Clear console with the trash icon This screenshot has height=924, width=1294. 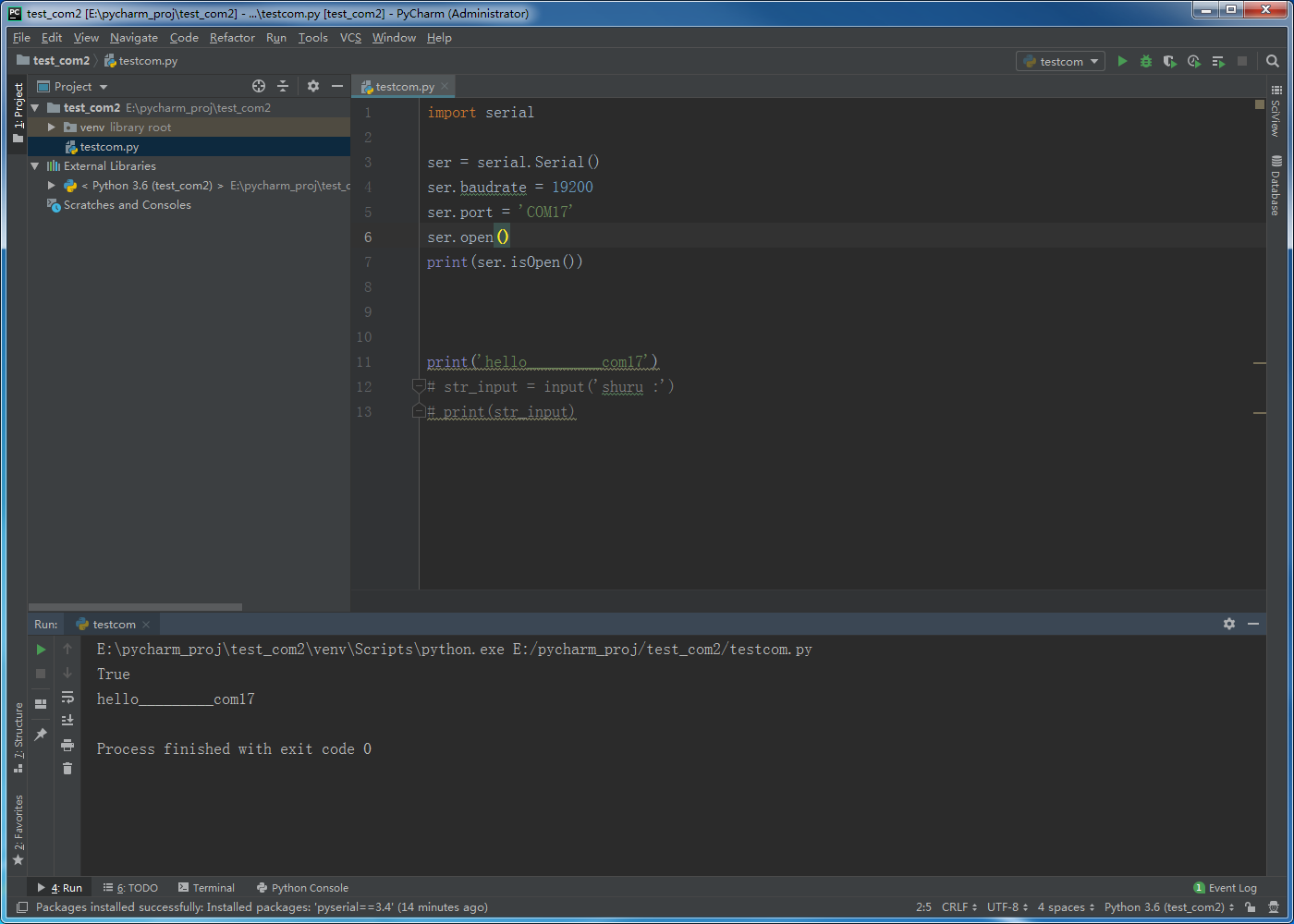67,769
